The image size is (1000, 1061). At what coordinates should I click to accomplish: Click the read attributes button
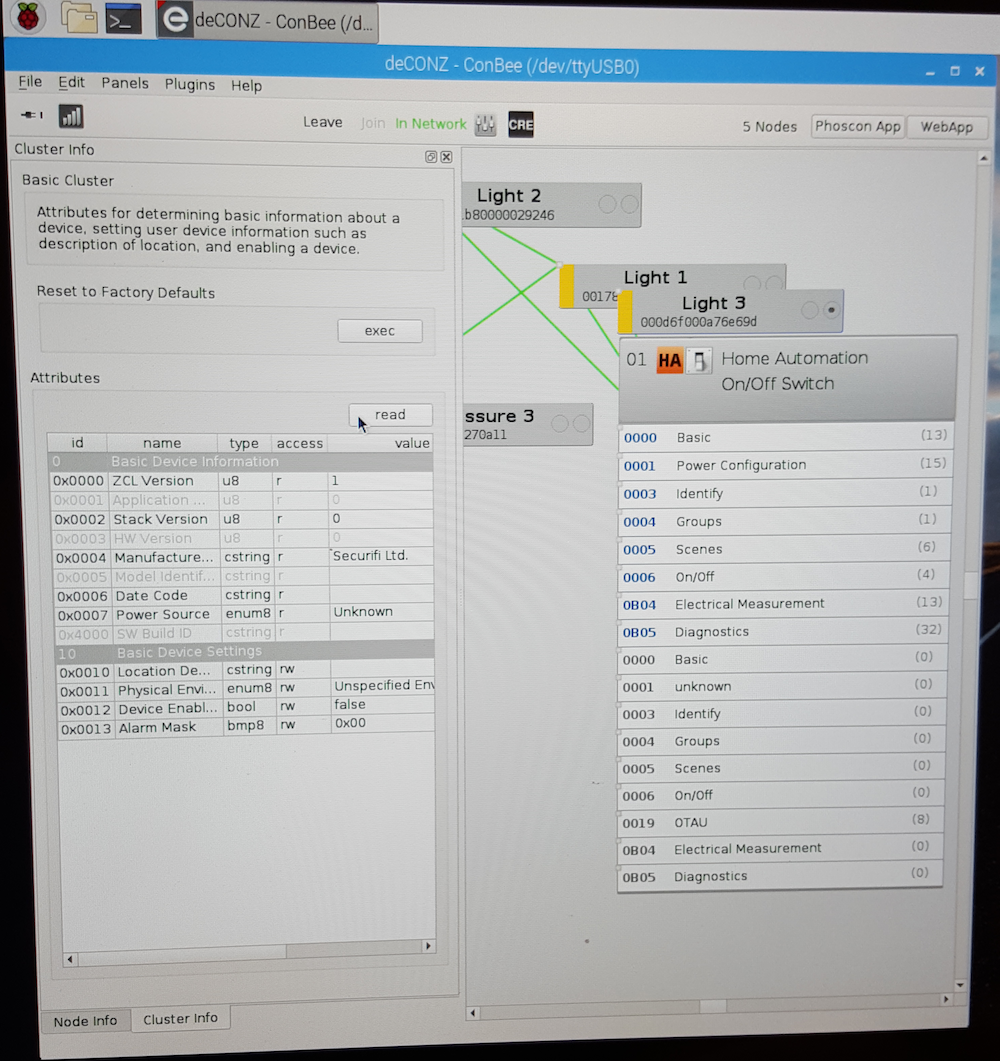(390, 415)
